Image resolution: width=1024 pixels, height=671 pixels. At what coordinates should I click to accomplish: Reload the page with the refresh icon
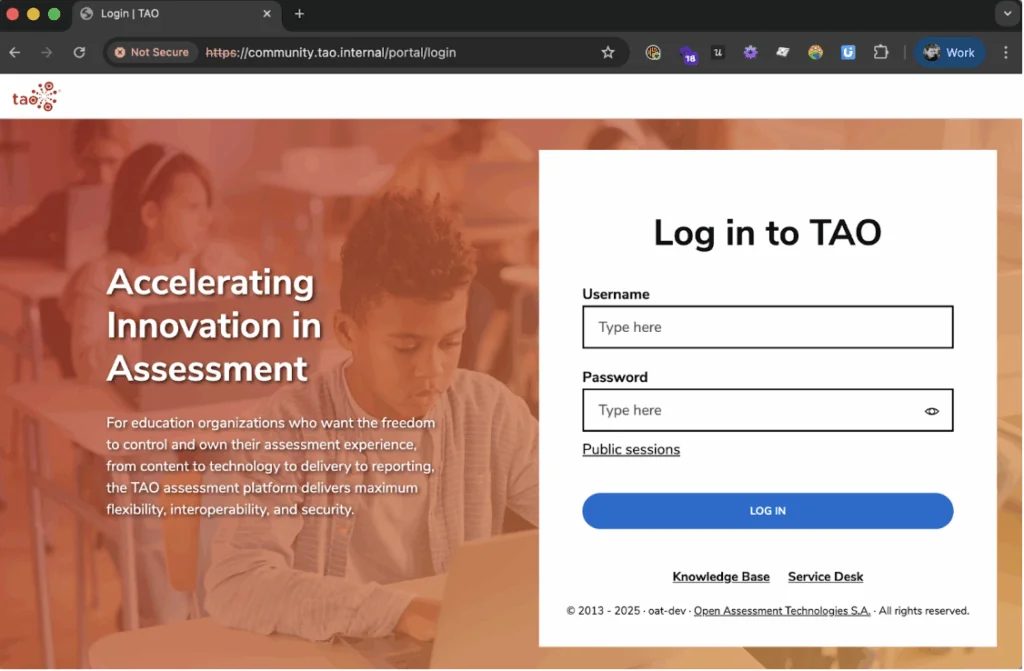80,52
